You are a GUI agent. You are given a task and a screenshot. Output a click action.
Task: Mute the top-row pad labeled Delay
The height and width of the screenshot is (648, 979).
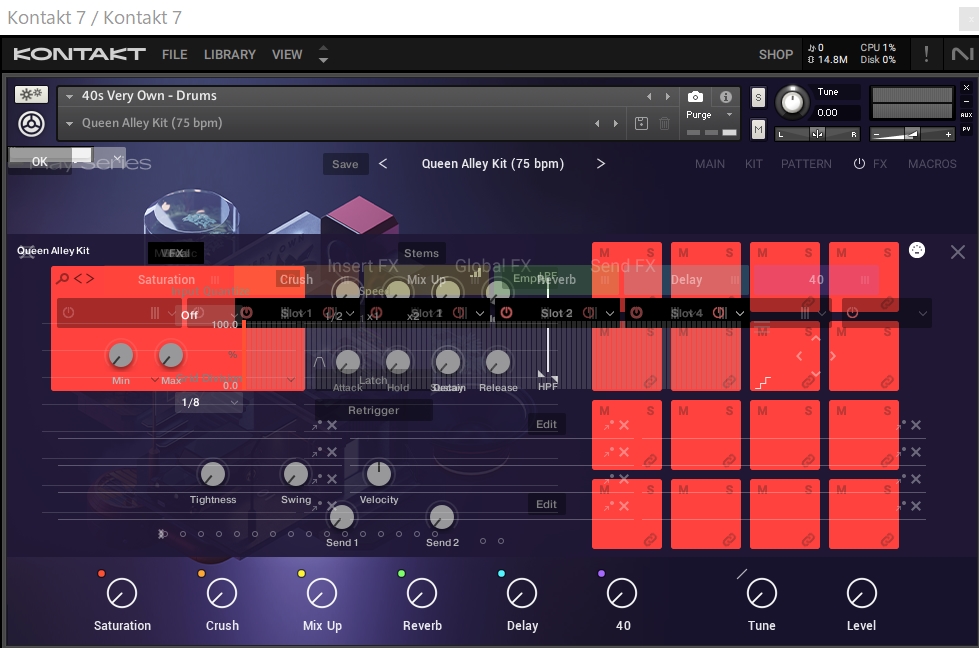pyautogui.click(x=684, y=253)
